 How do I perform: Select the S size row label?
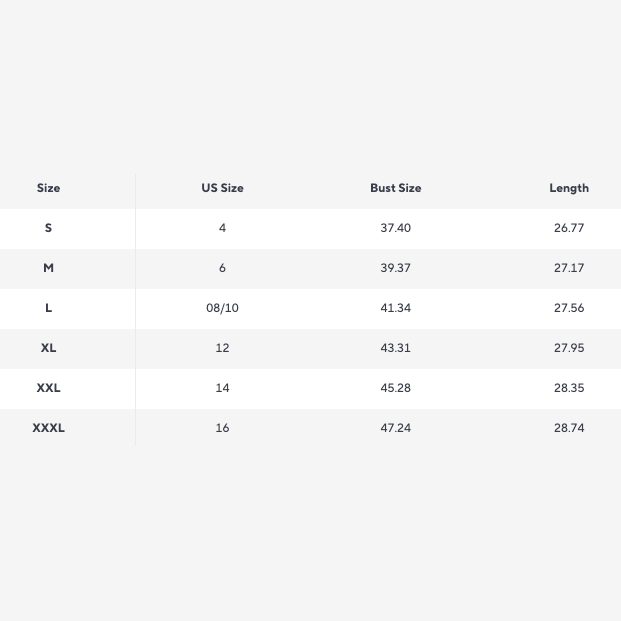48,228
